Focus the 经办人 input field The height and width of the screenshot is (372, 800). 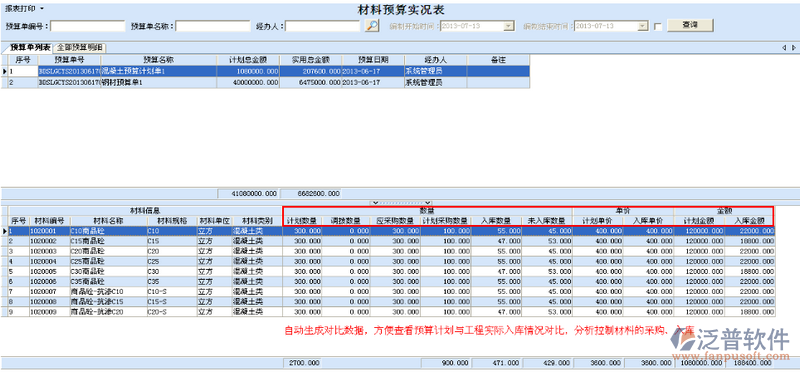(x=323, y=26)
